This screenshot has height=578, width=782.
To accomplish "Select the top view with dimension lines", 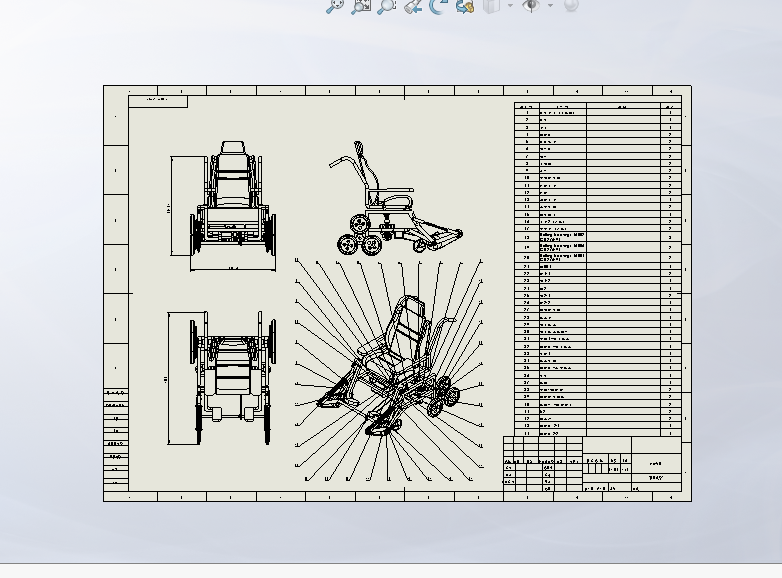I will tap(221, 378).
